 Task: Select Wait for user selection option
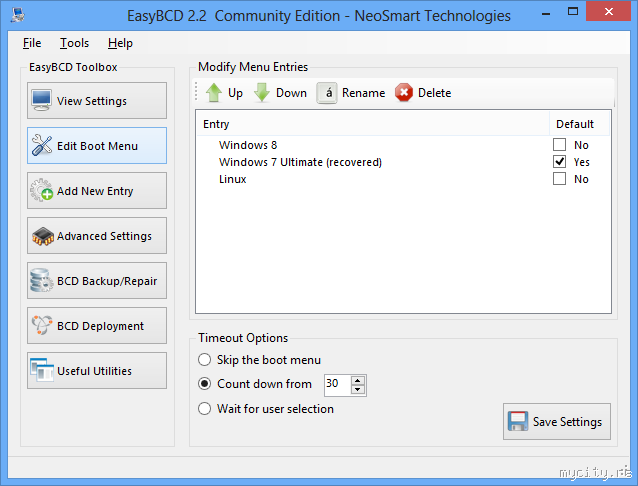click(204, 408)
